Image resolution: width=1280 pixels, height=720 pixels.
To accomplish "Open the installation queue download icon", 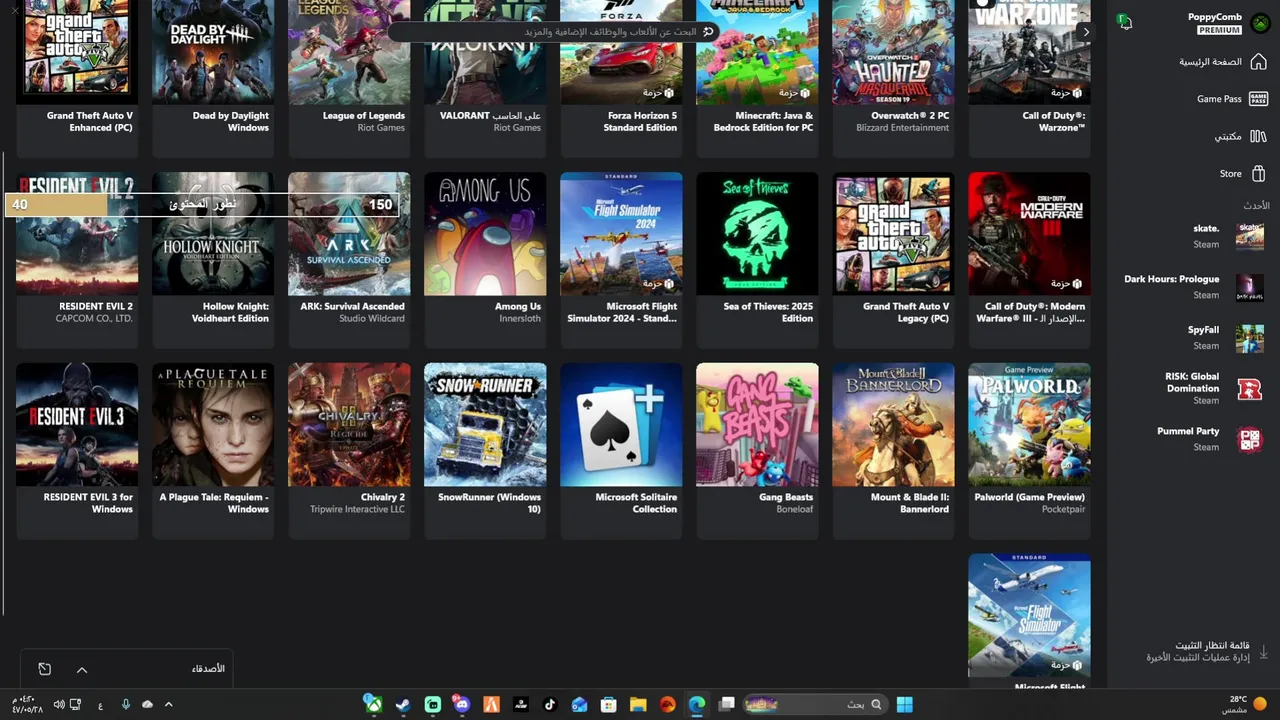I will [1263, 651].
